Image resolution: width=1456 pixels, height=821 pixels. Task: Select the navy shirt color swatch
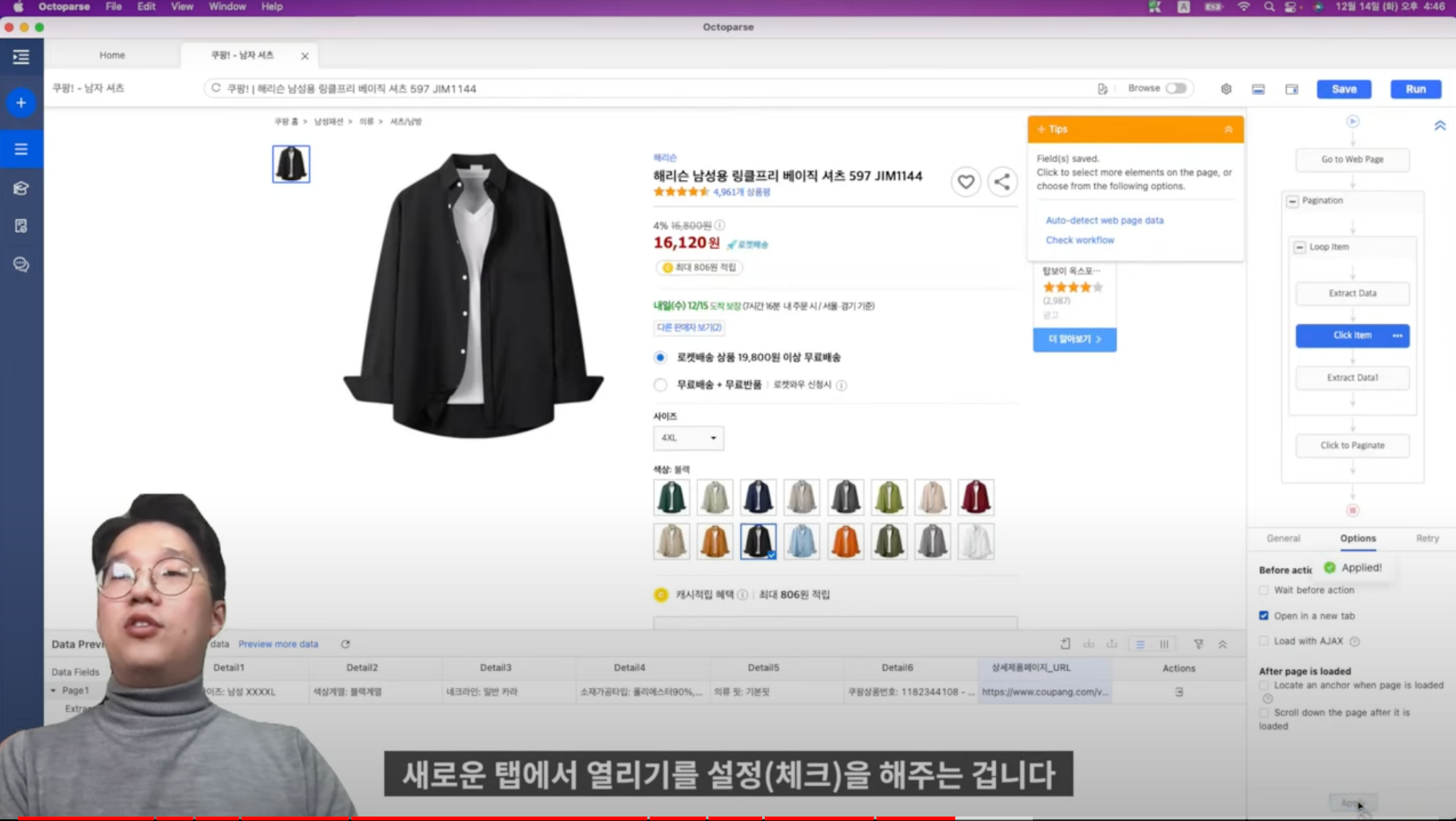(758, 497)
